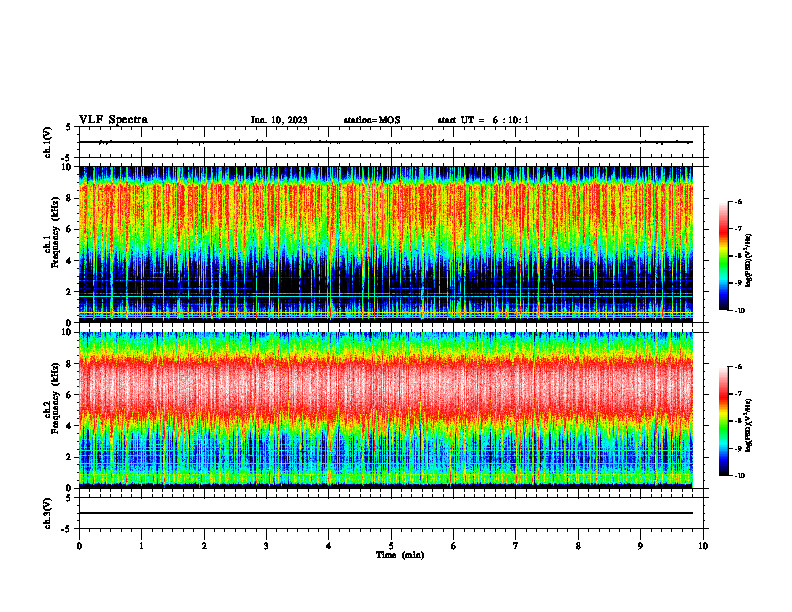792x612 pixels.
Task: Click the "2" tick on the Time axis
Action: [x=204, y=546]
